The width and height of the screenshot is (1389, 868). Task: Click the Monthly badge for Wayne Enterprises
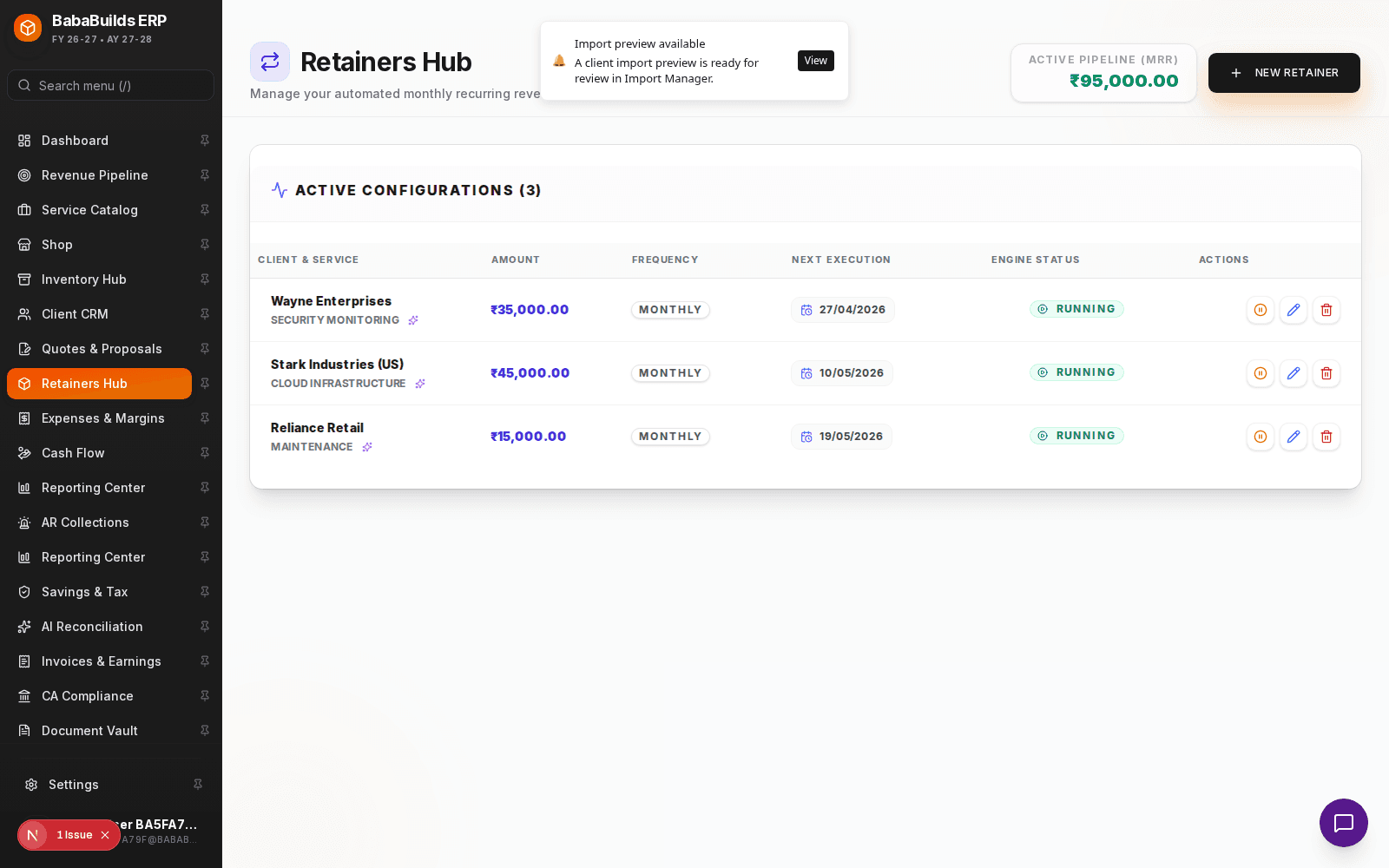pos(670,310)
